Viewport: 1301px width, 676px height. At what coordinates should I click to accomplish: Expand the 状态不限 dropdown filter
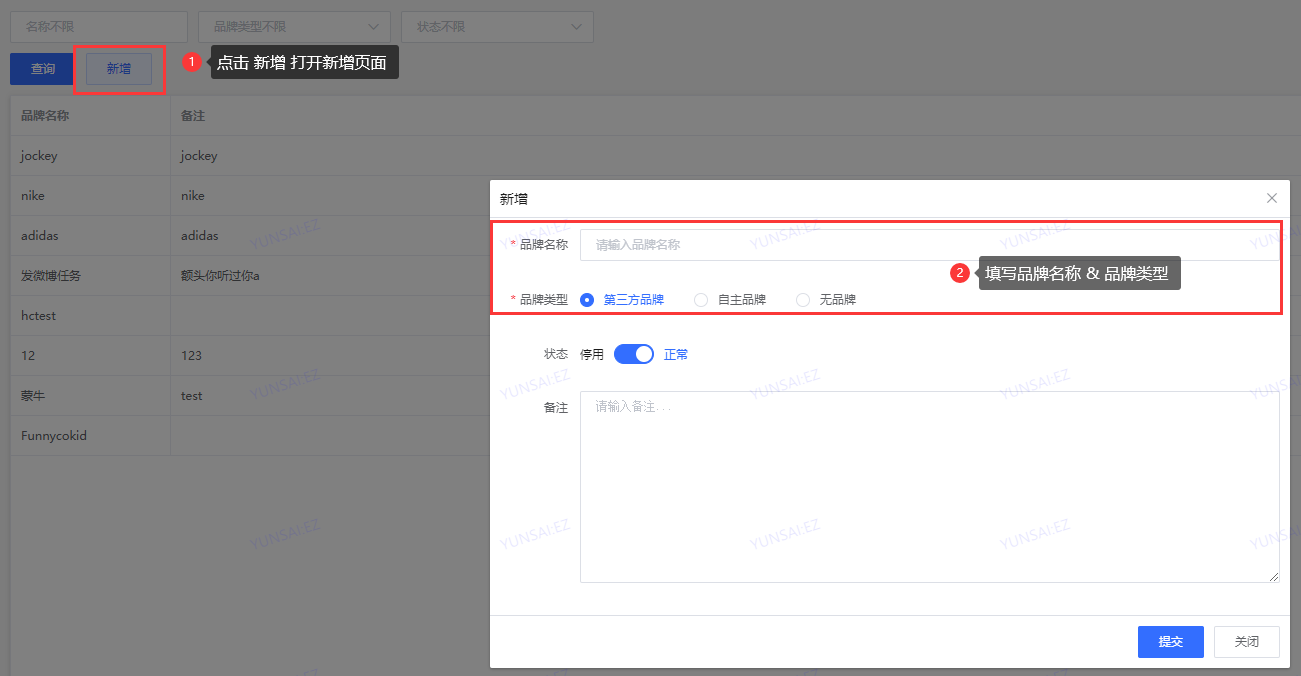click(x=497, y=27)
